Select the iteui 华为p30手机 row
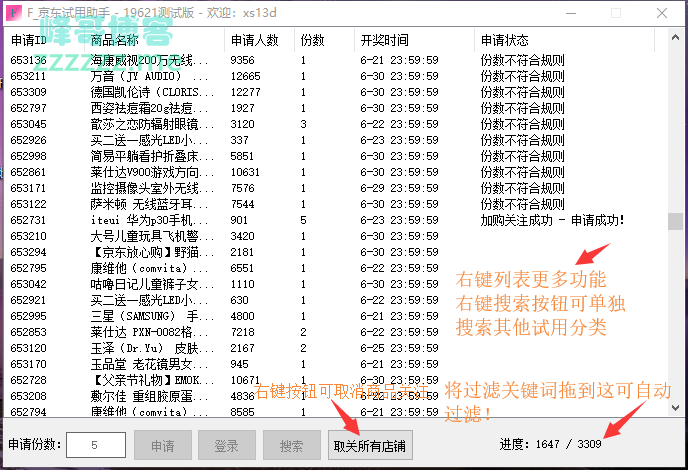 [x=150, y=220]
